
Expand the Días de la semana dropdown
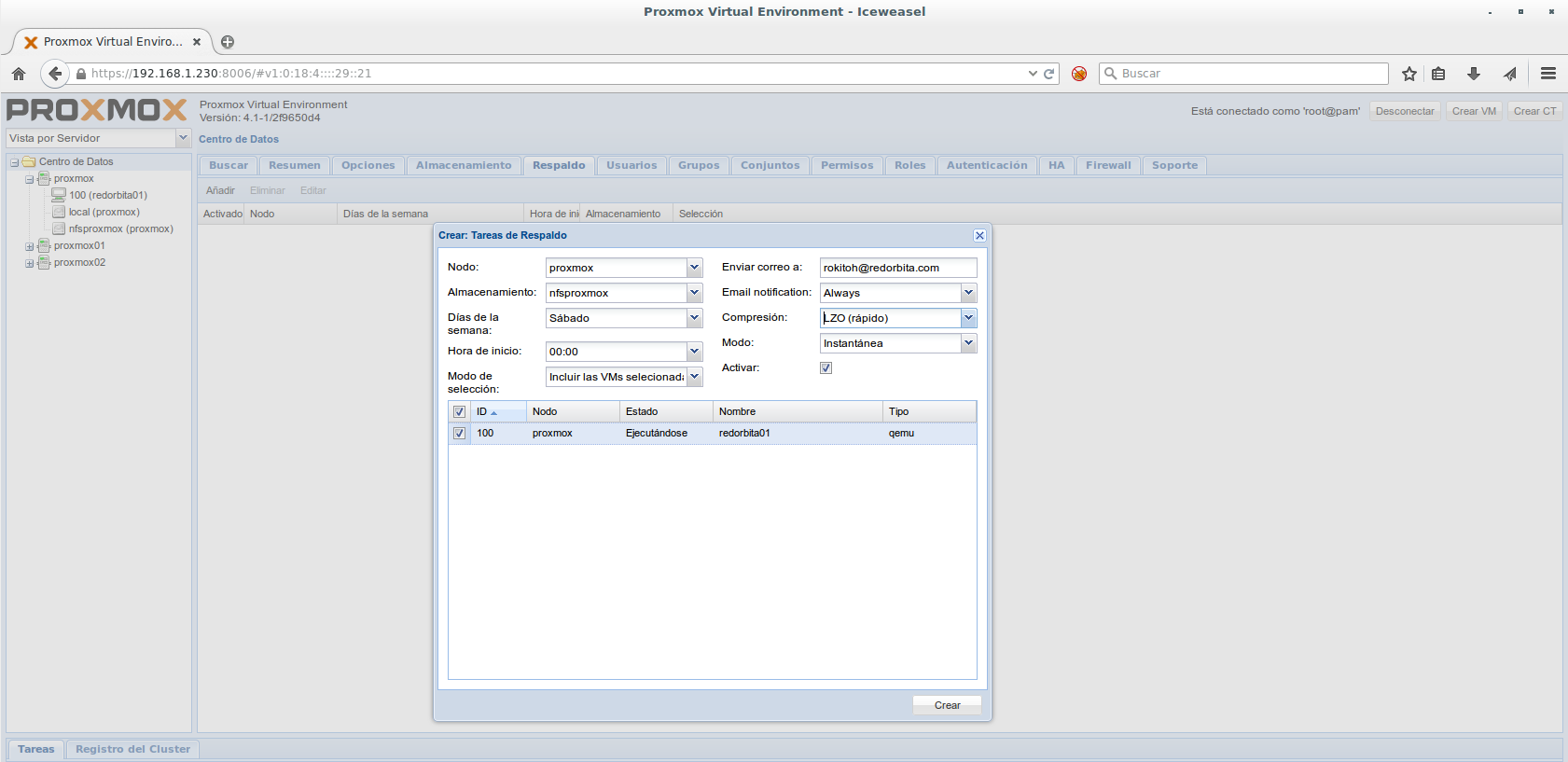pyautogui.click(x=694, y=318)
